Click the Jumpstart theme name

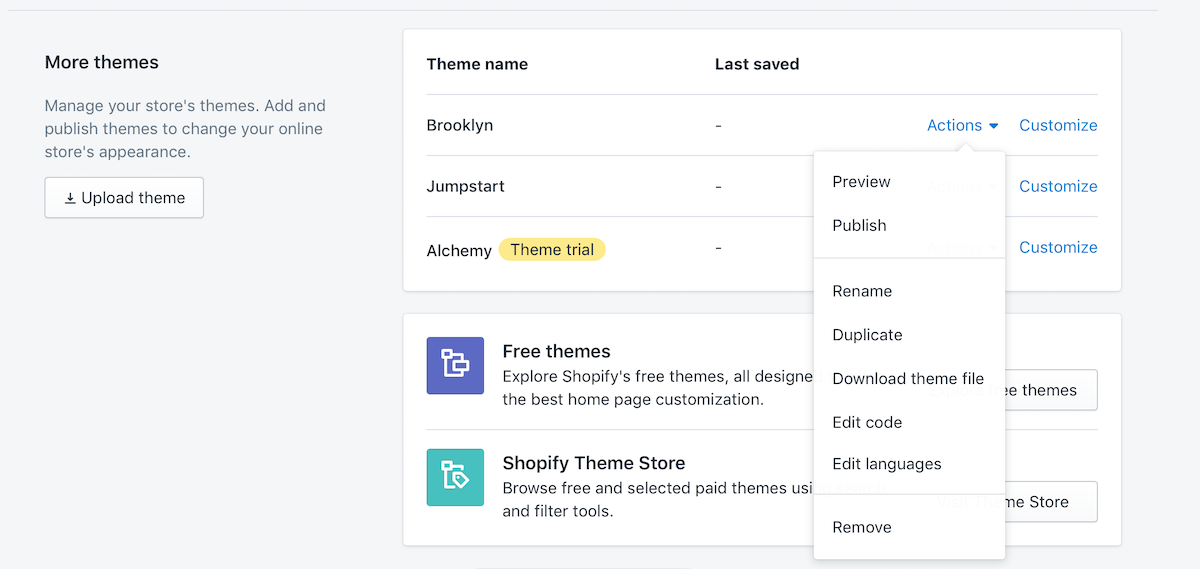point(465,186)
